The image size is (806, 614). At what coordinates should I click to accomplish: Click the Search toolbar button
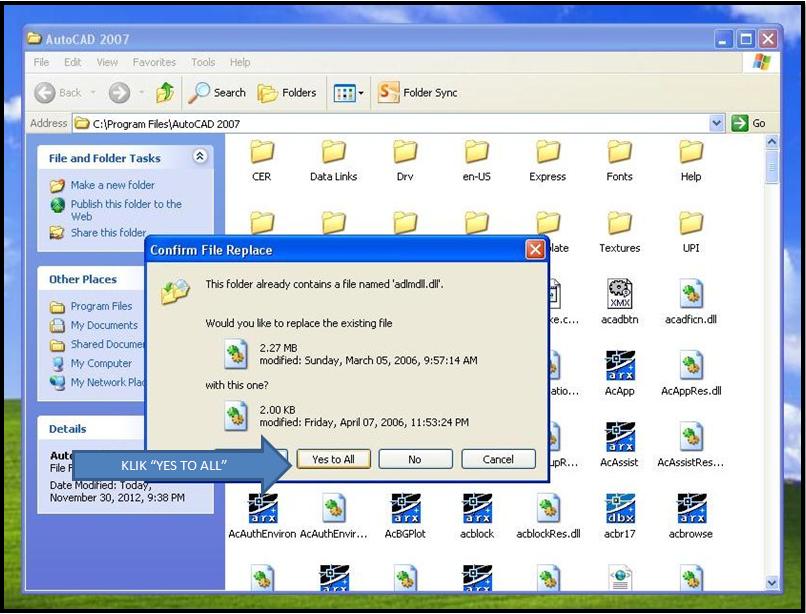217,93
